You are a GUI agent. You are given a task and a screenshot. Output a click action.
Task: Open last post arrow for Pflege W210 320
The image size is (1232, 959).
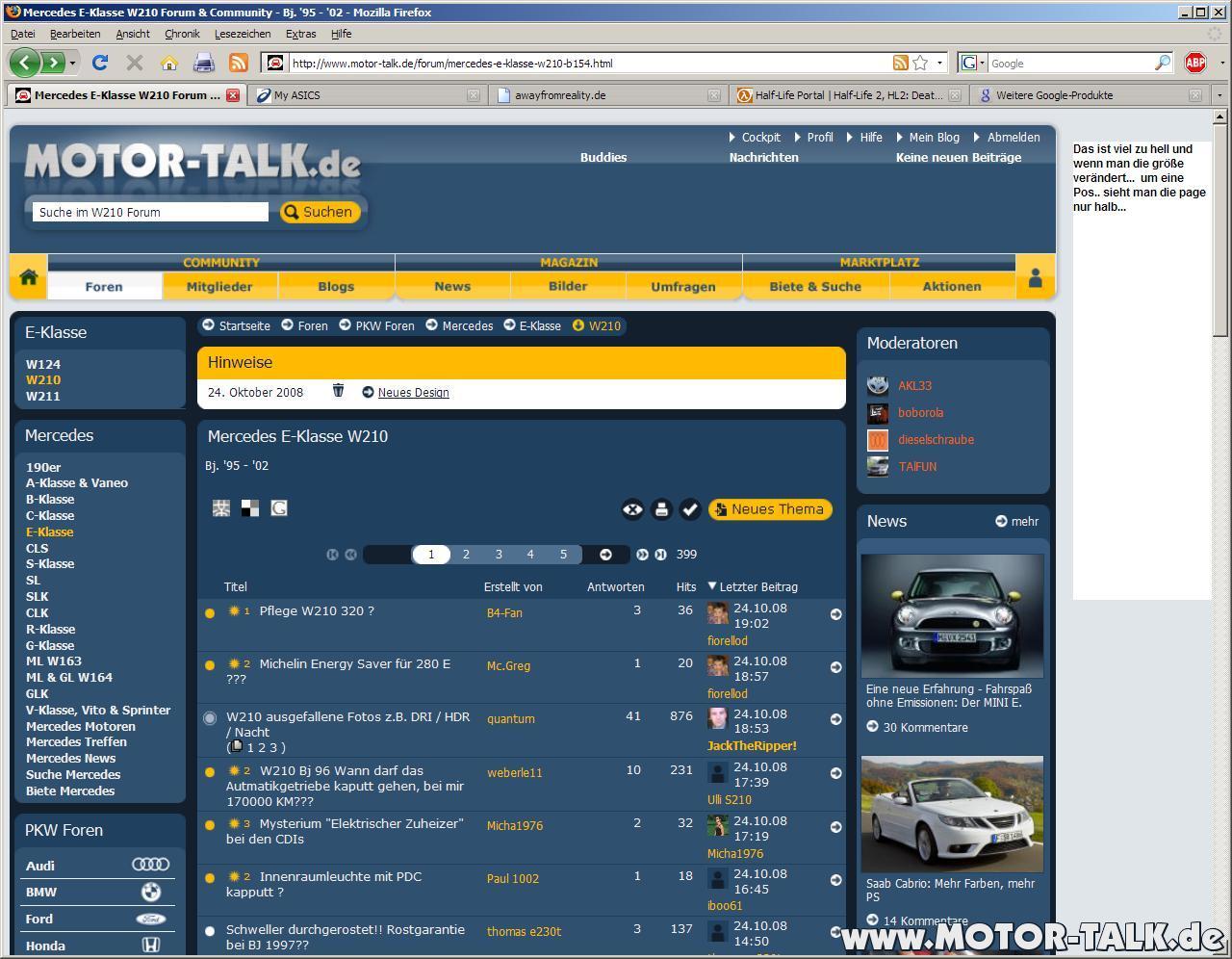pyautogui.click(x=835, y=614)
